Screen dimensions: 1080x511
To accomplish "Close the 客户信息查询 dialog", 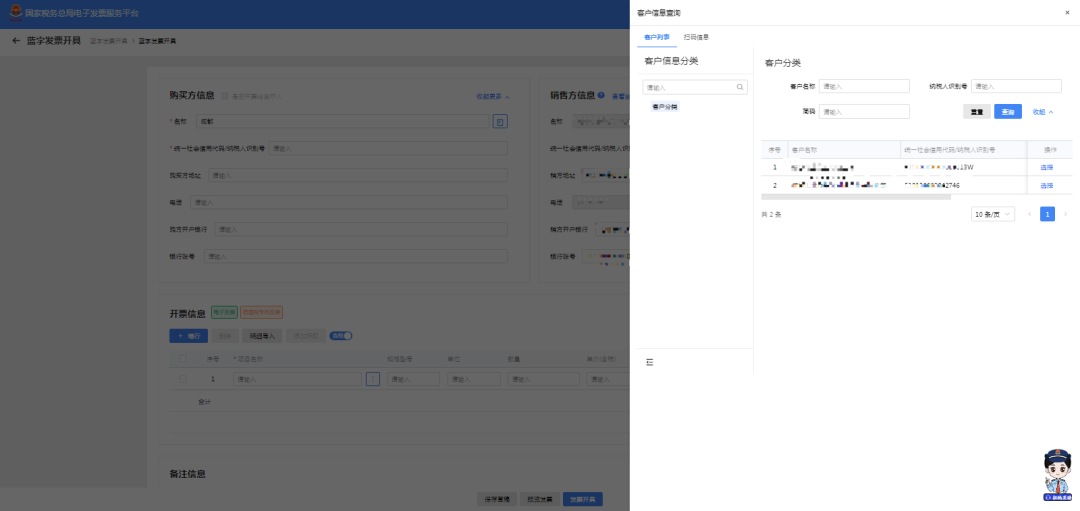I will click(x=1066, y=12).
